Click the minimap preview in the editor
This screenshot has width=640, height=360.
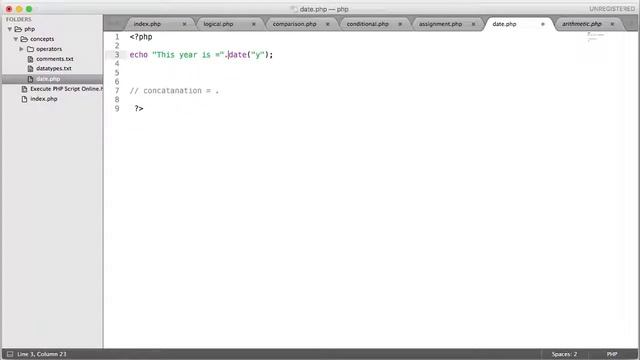(595, 37)
